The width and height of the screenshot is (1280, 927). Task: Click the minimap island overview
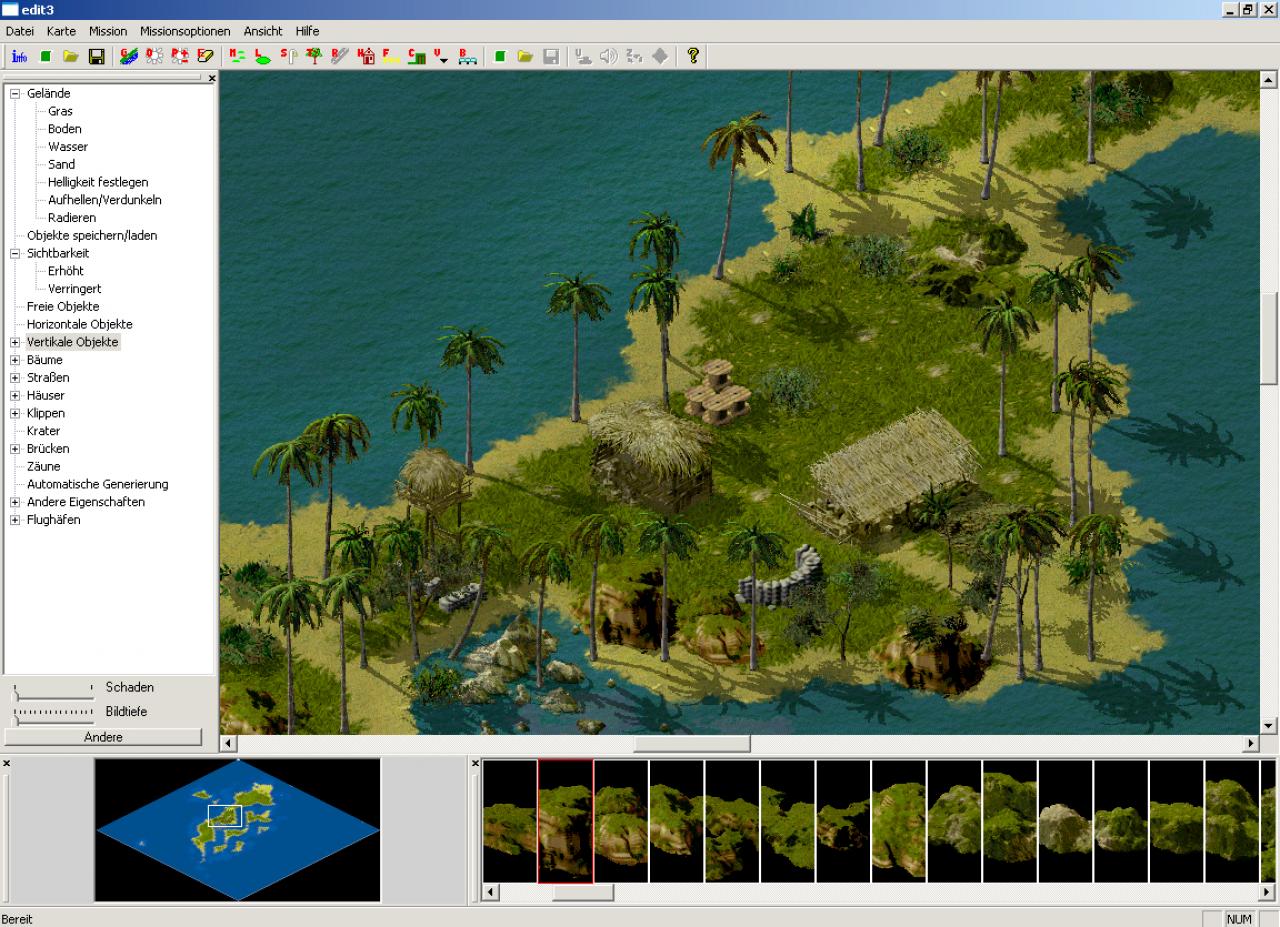click(237, 829)
